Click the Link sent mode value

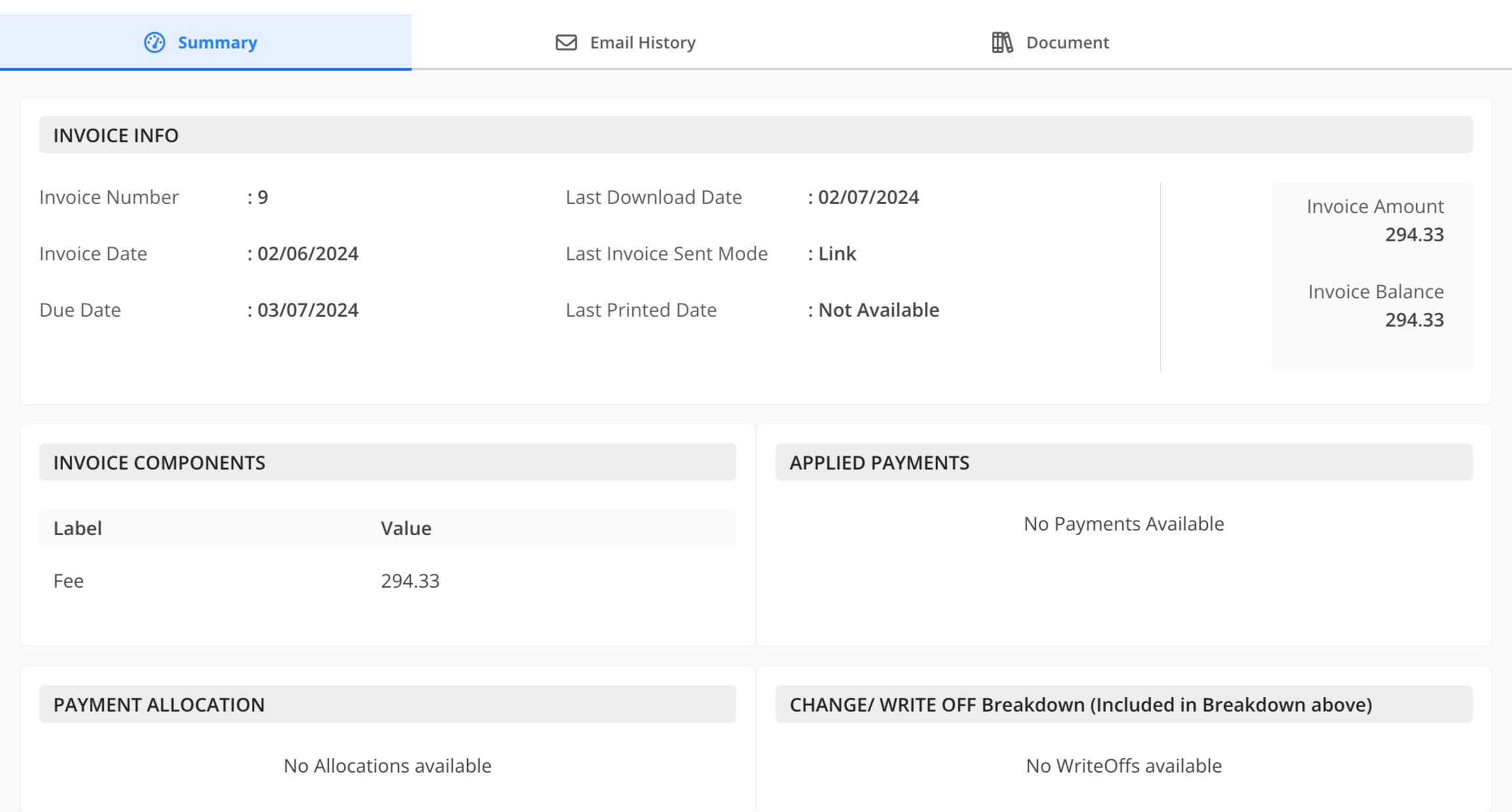click(837, 254)
